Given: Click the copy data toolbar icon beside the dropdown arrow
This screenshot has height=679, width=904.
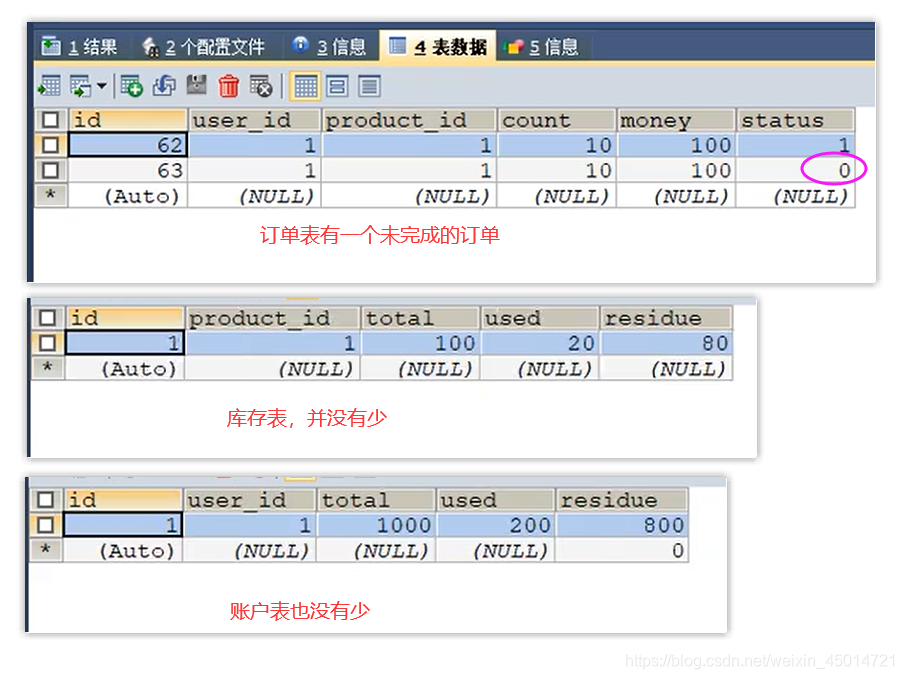Looking at the screenshot, I should point(81,86).
